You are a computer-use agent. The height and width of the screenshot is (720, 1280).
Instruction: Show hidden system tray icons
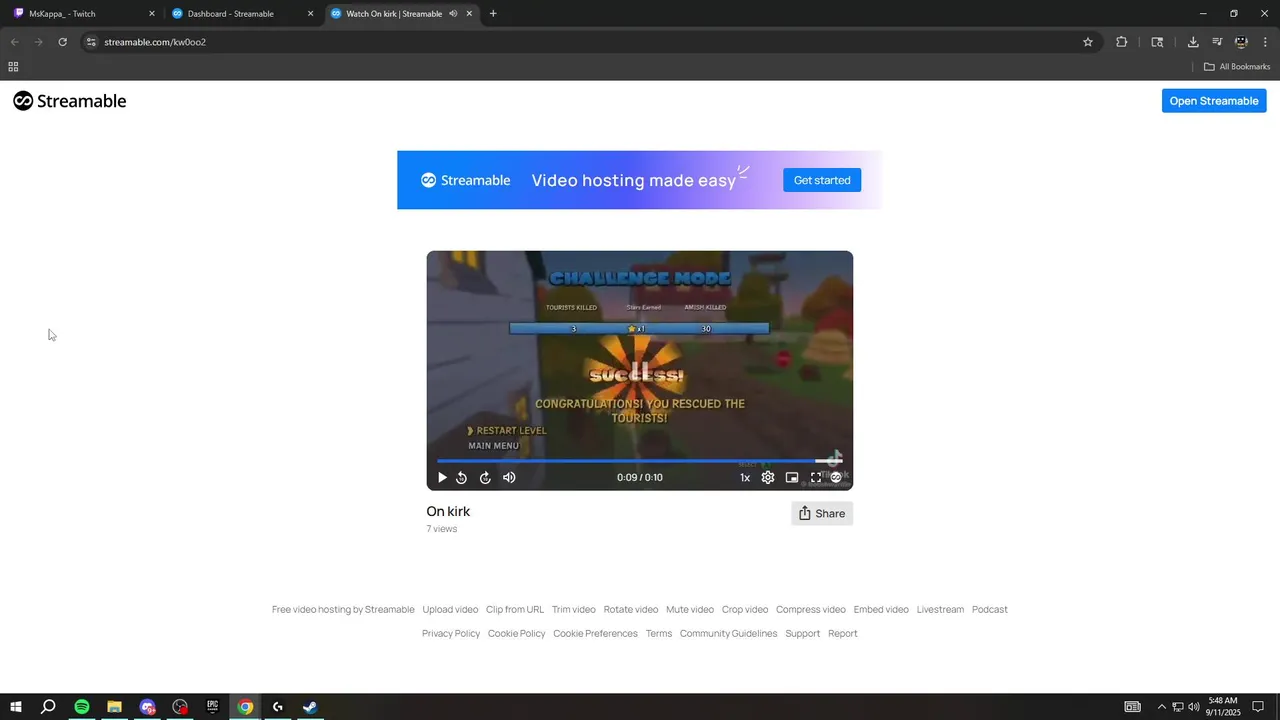pyautogui.click(x=1161, y=707)
